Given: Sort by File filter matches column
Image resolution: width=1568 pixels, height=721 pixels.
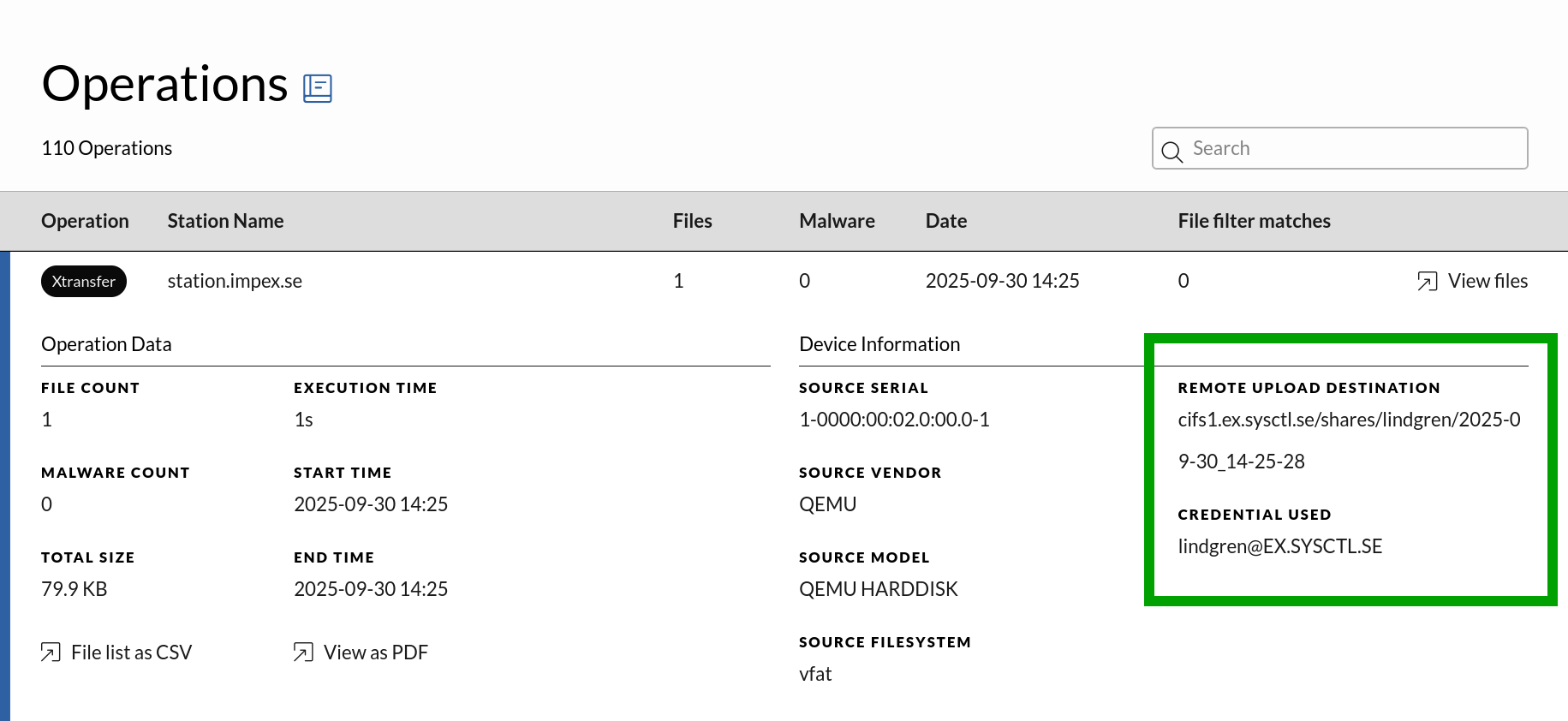Looking at the screenshot, I should click(1254, 221).
